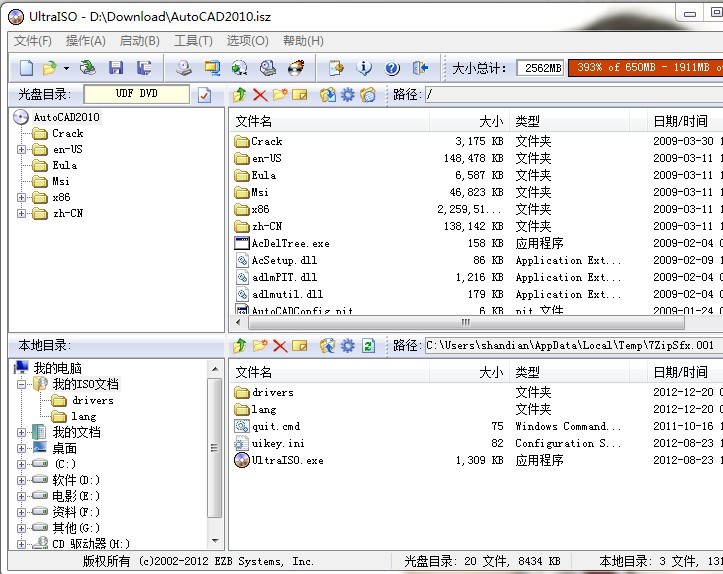Viewport: 723px width, 574px height.
Task: Click the notepad with gear toolbar icon
Action: (x=336, y=68)
